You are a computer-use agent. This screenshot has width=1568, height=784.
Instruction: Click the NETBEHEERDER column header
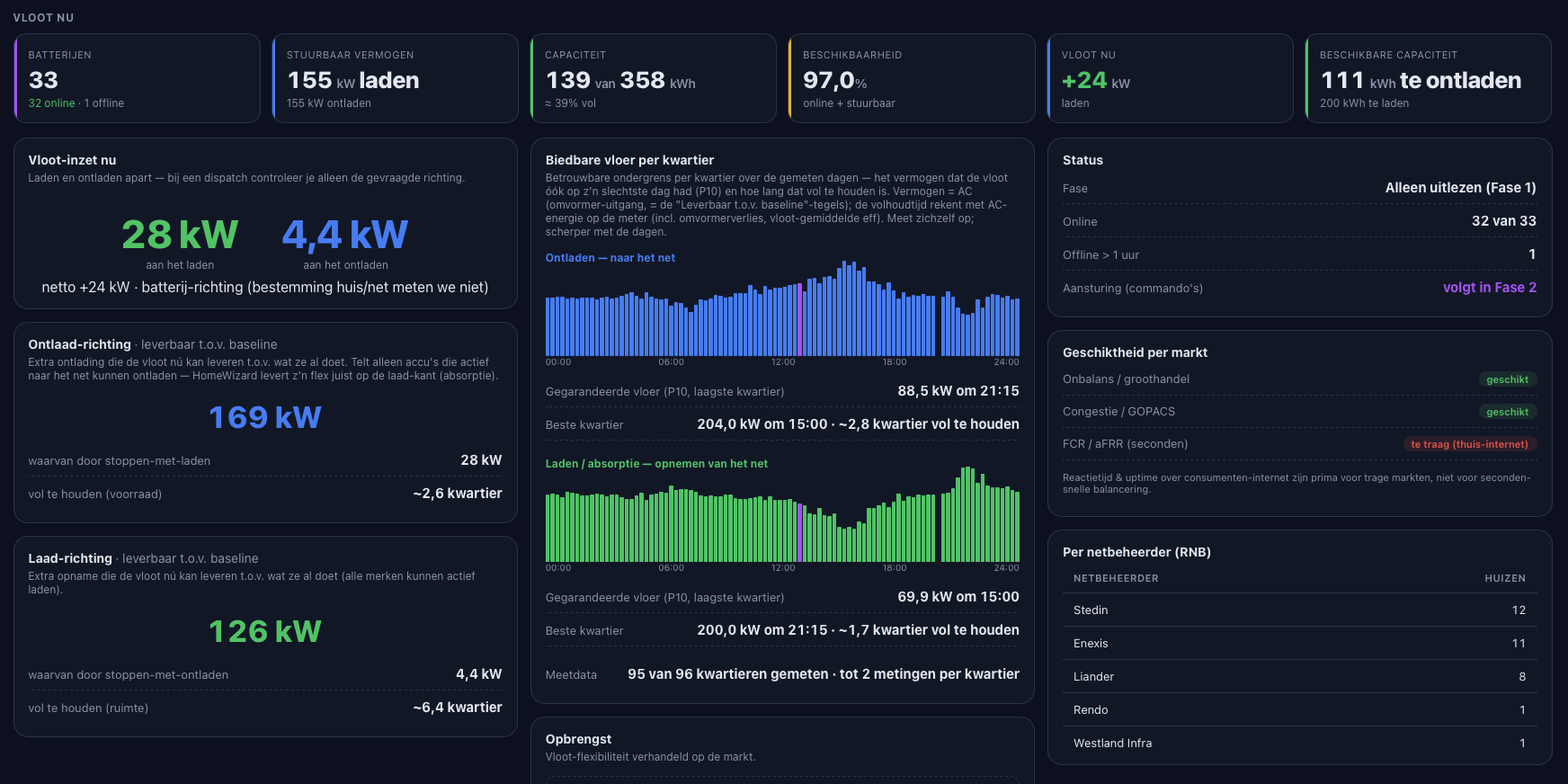[1116, 578]
